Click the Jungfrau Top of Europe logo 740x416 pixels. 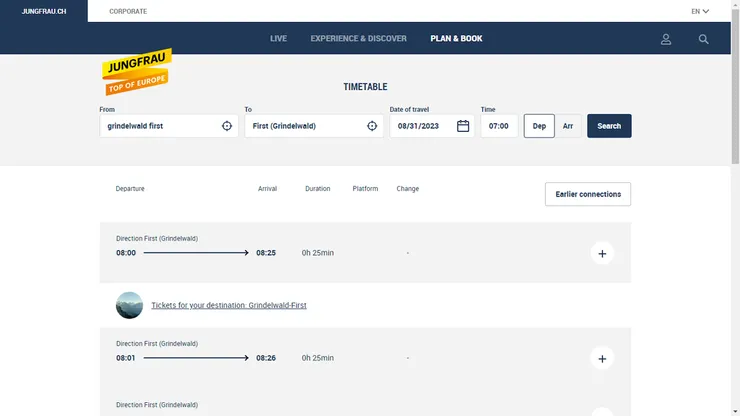[x=137, y=71]
